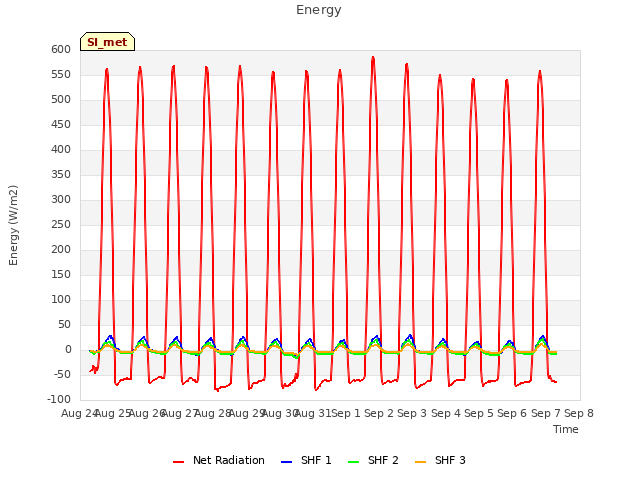The image size is (640, 480).
Task: Click the y-axis label Energy (W/m2)
Action: point(13,225)
